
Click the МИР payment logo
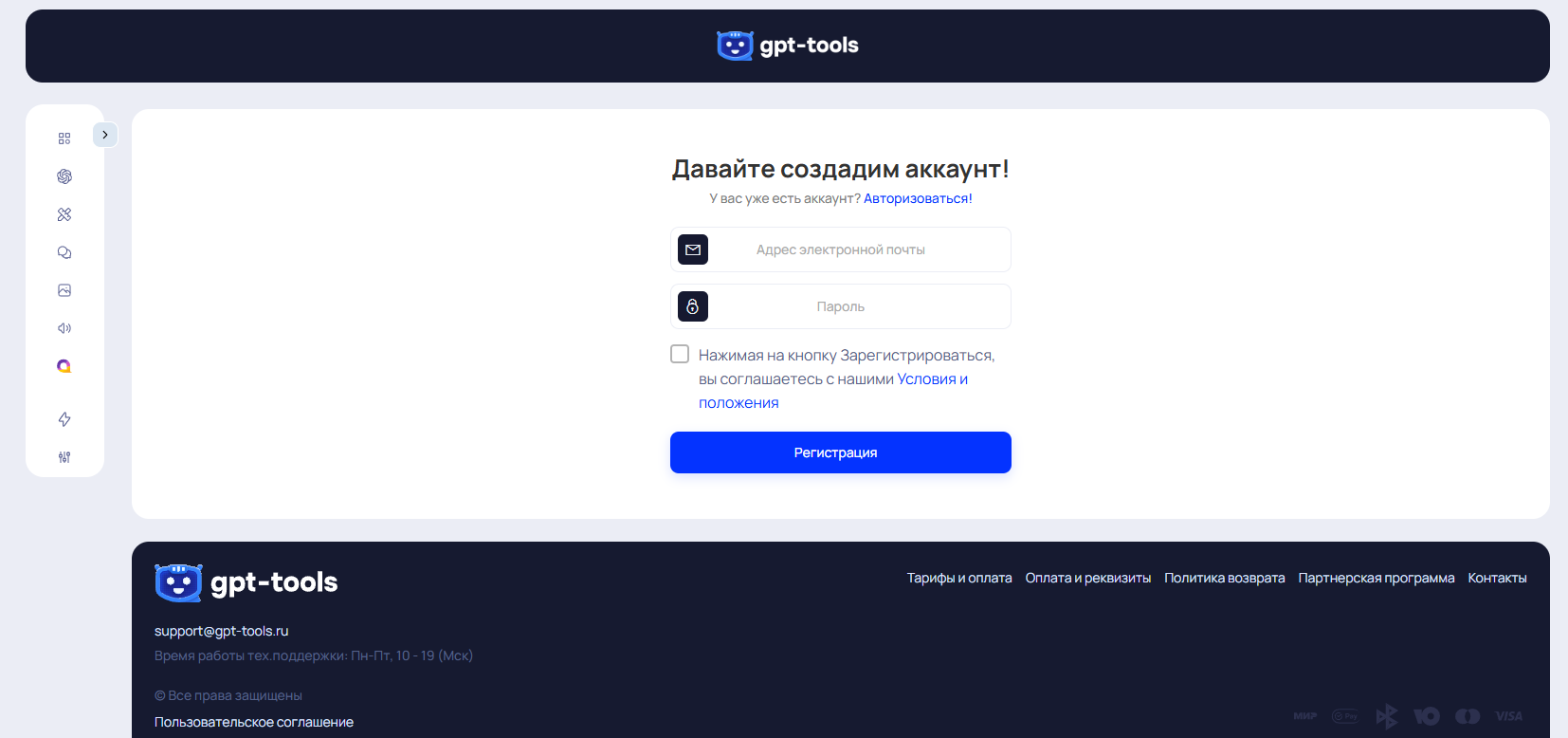1305,716
